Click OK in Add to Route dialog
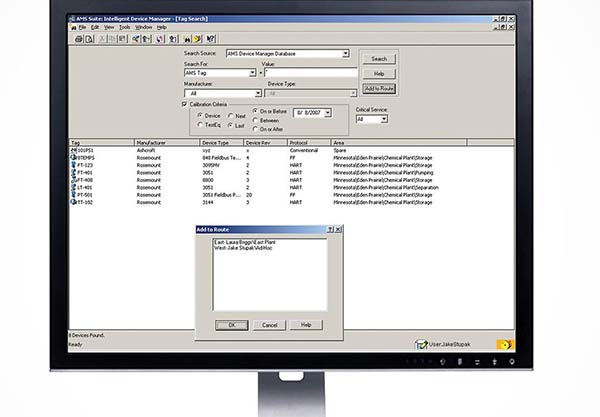This screenshot has height=417, width=600. point(232,324)
